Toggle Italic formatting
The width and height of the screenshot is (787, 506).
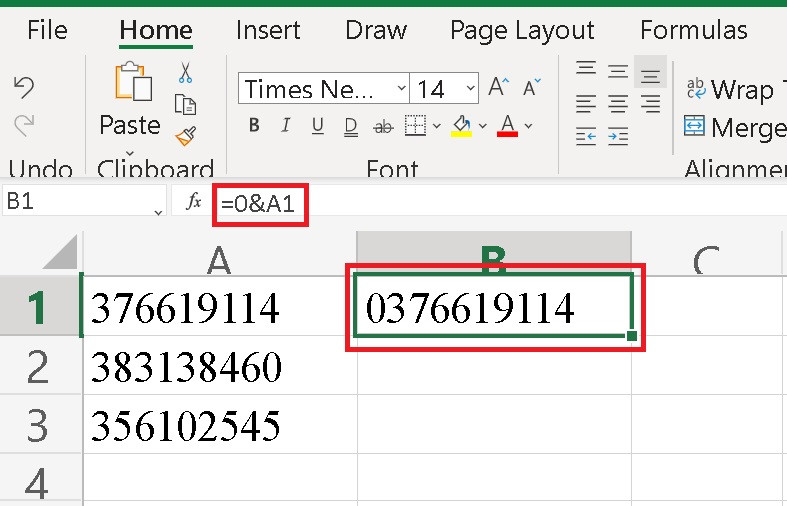286,126
